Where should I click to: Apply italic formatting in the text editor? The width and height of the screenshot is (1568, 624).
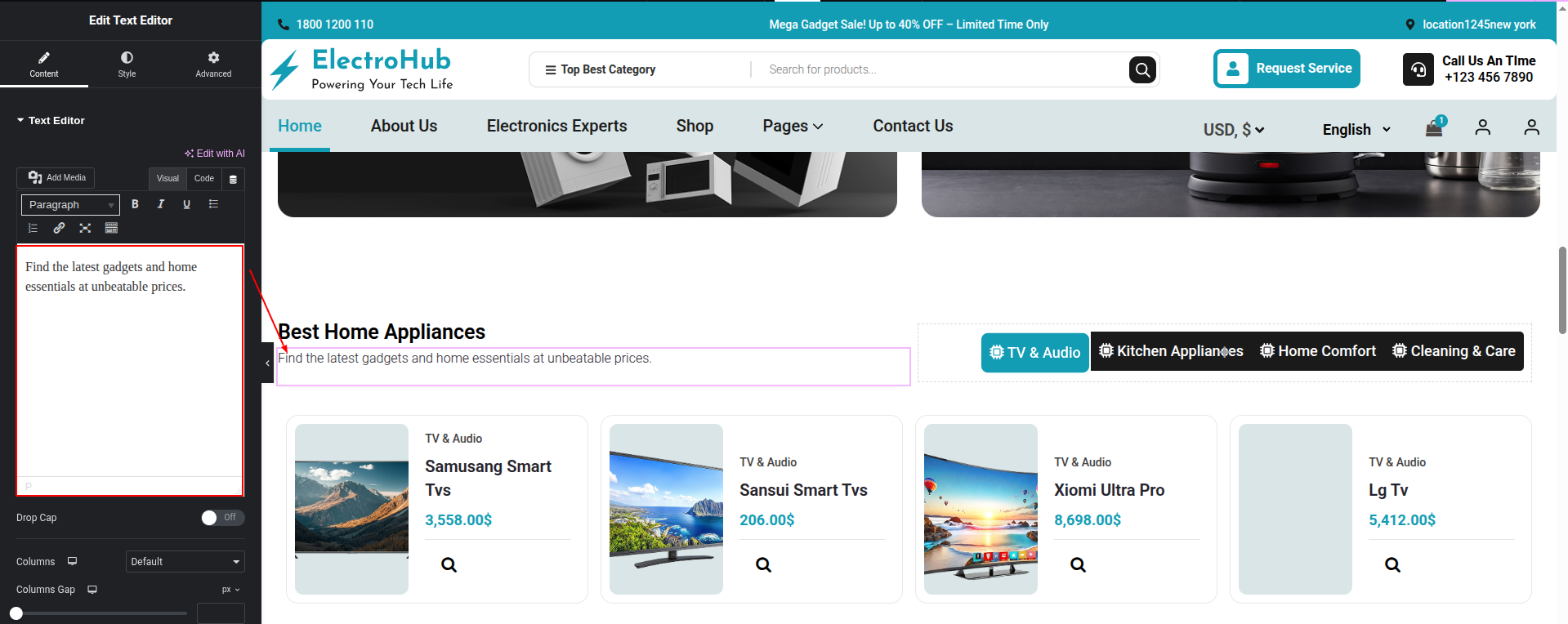161,204
